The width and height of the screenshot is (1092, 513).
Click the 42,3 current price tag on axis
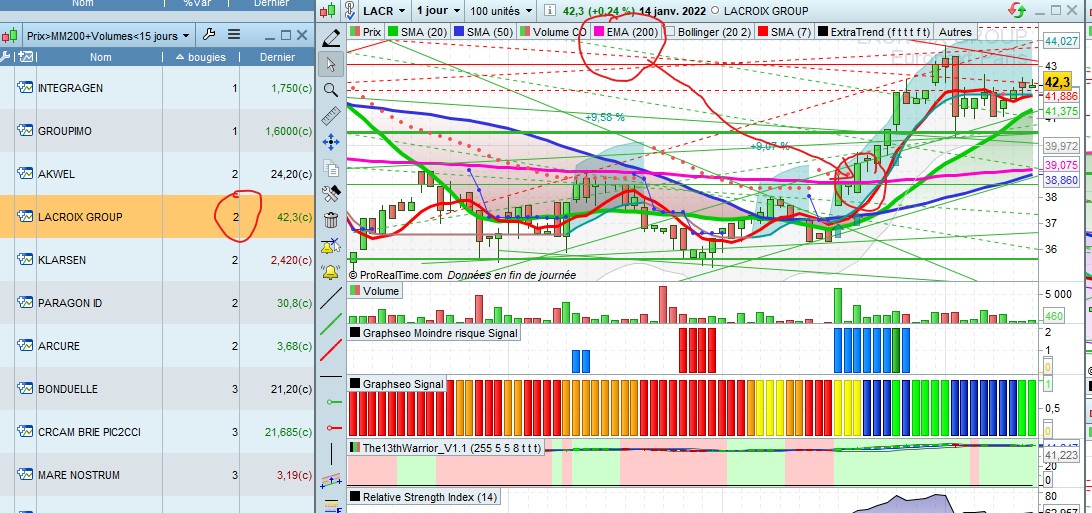1057,81
